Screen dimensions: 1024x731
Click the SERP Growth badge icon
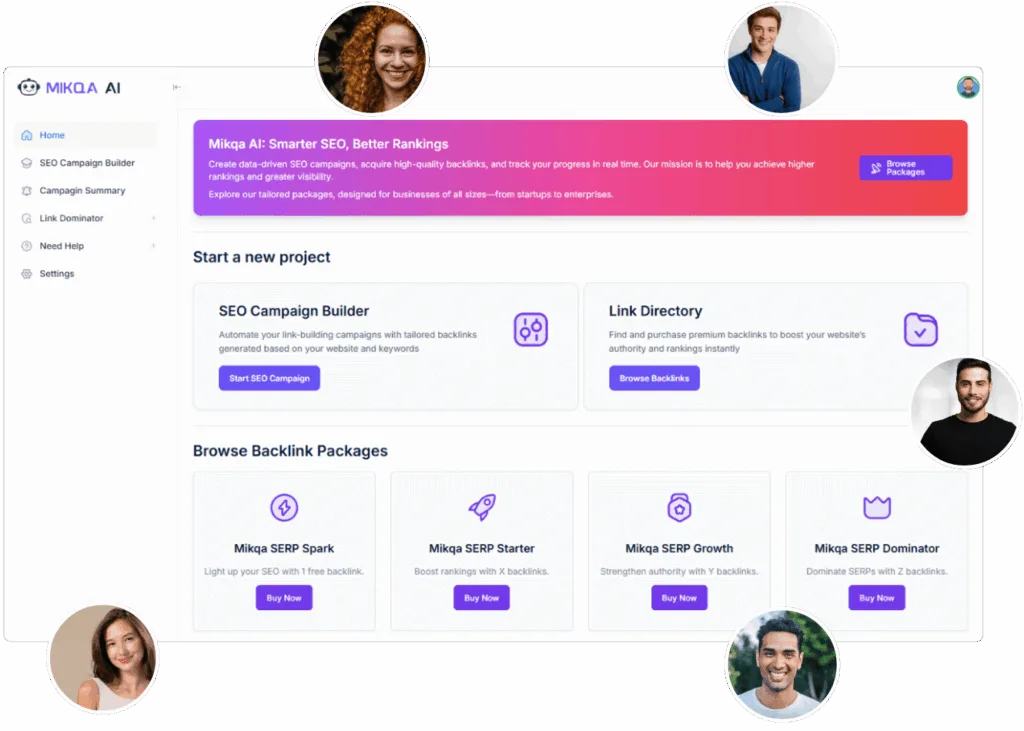[679, 508]
